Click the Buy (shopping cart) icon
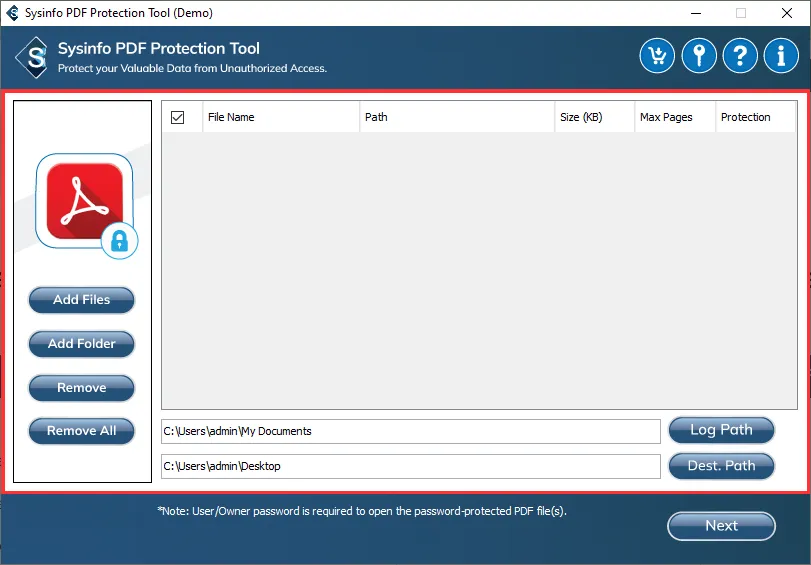Screen dimensions: 811x565 (657, 56)
